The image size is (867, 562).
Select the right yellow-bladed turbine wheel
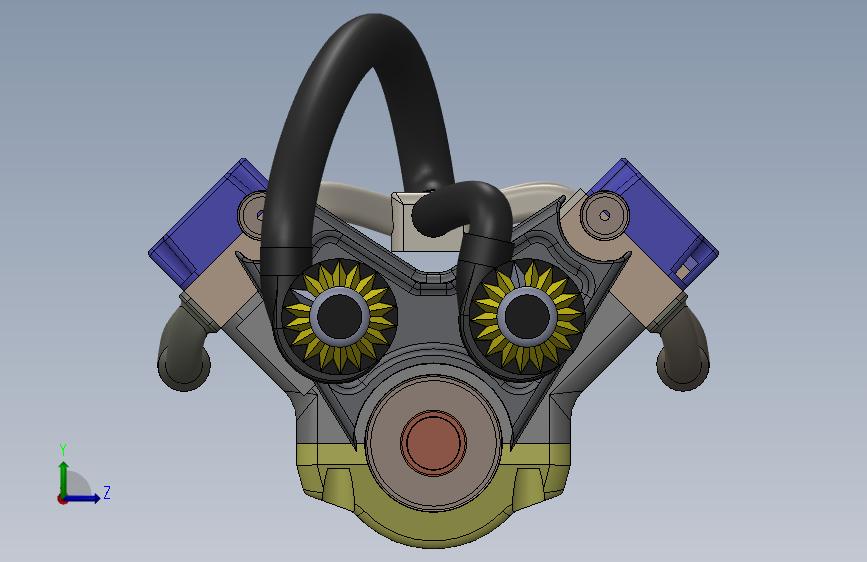tap(526, 315)
